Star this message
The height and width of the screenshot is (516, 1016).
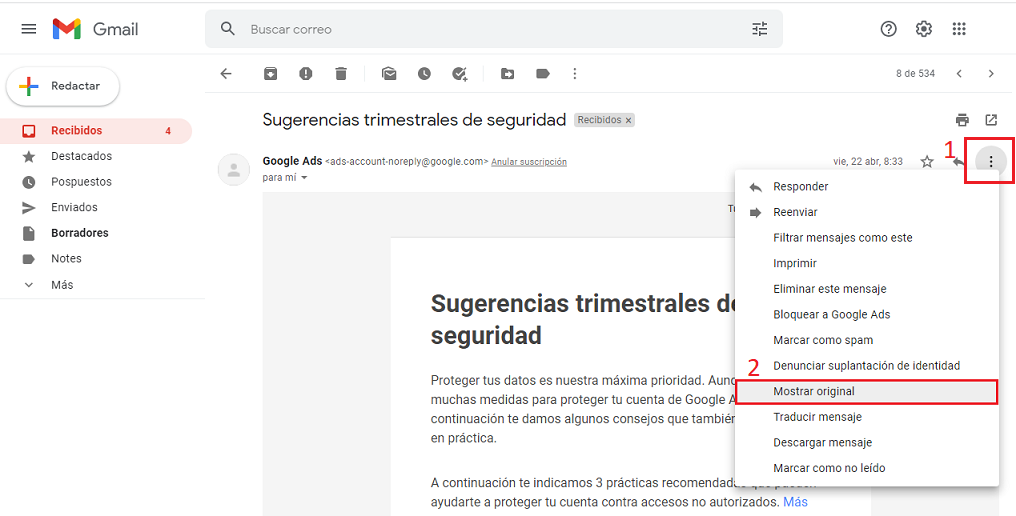[x=927, y=161]
